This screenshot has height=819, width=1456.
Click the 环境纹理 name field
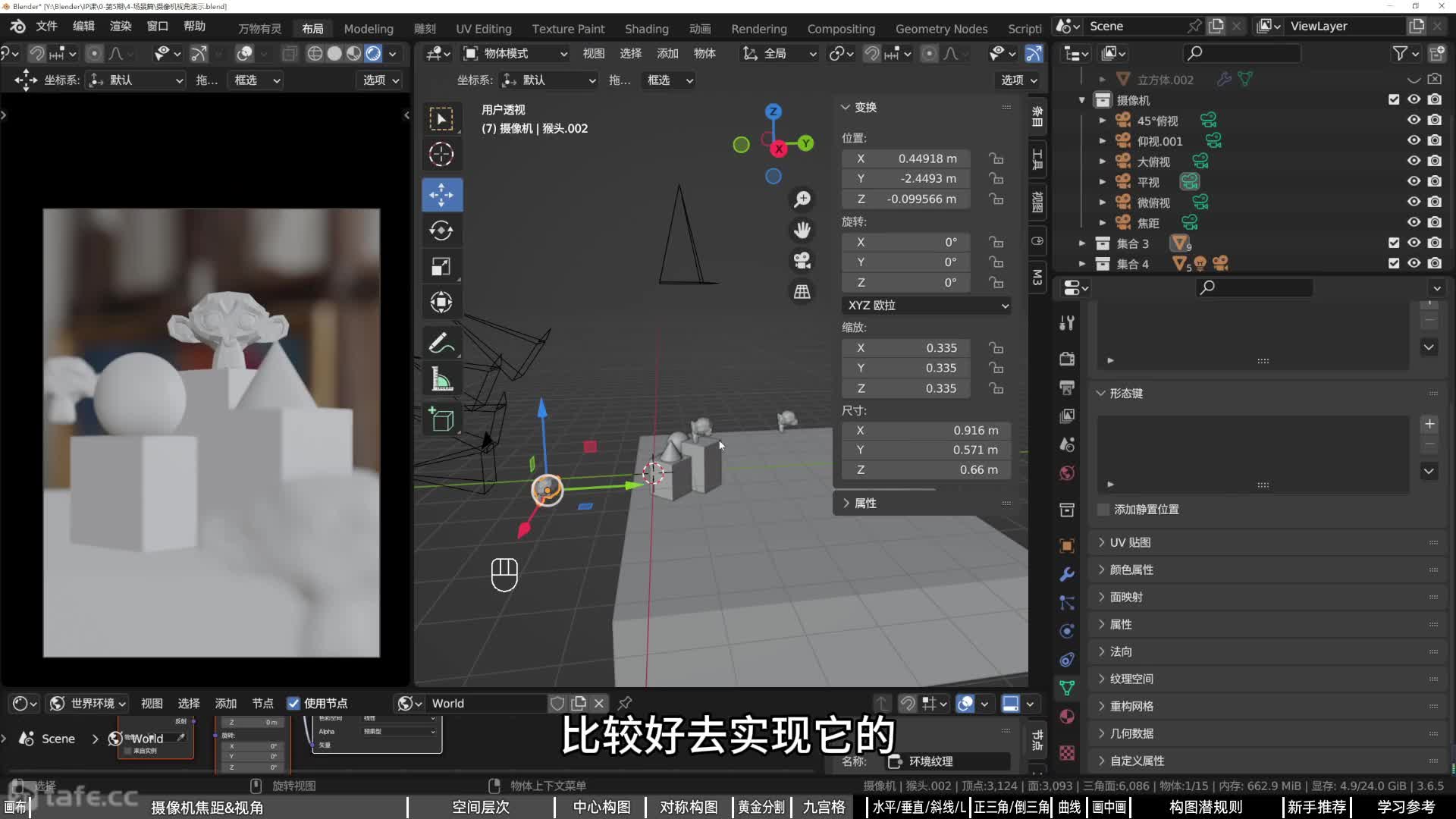(x=949, y=761)
